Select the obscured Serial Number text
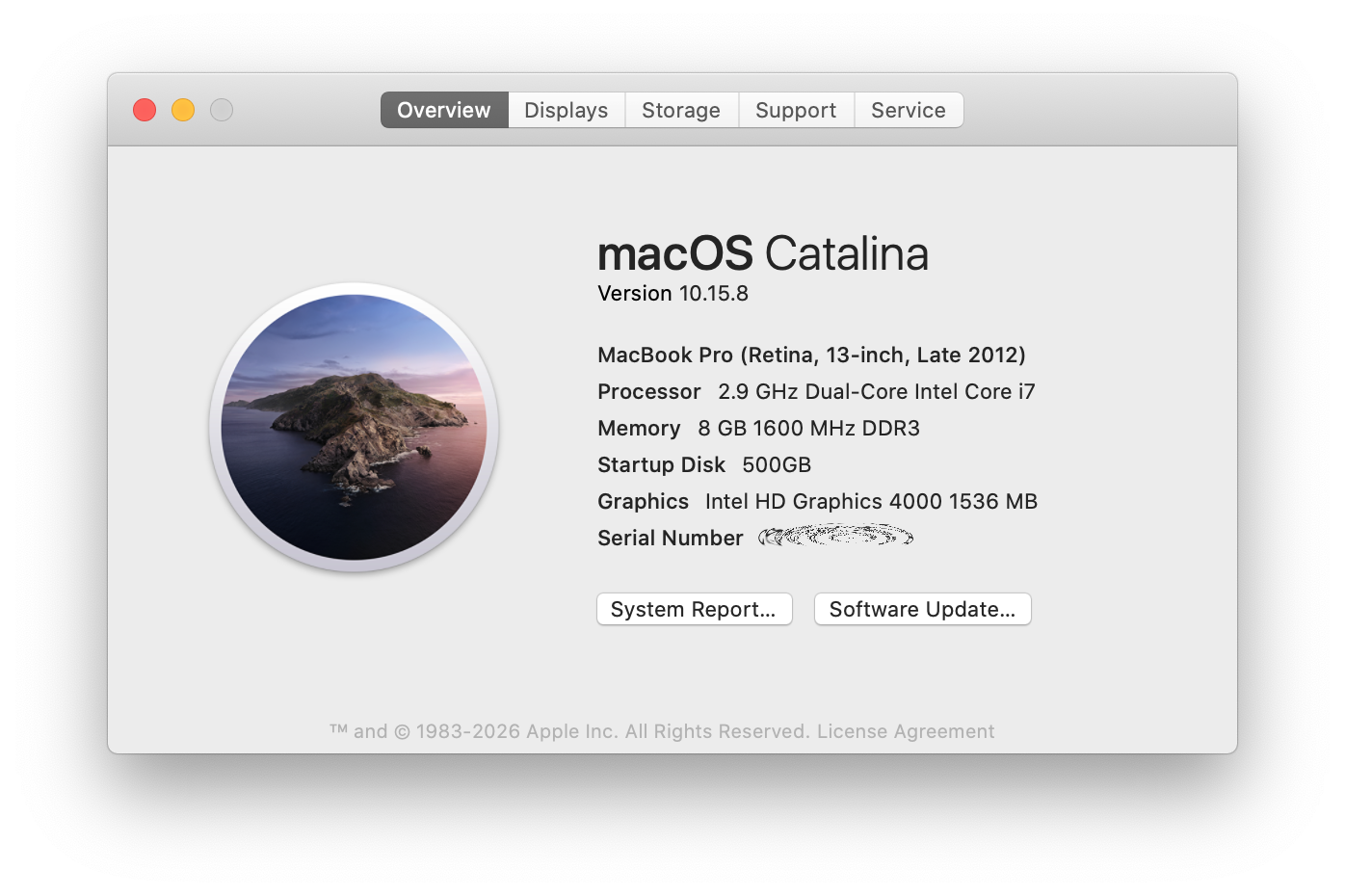This screenshot has width=1345, height=896. tap(835, 537)
